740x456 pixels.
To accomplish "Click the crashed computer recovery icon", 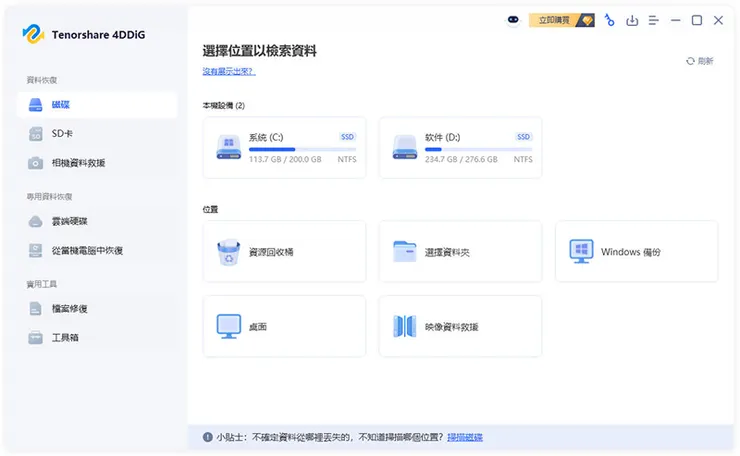I will (x=35, y=251).
